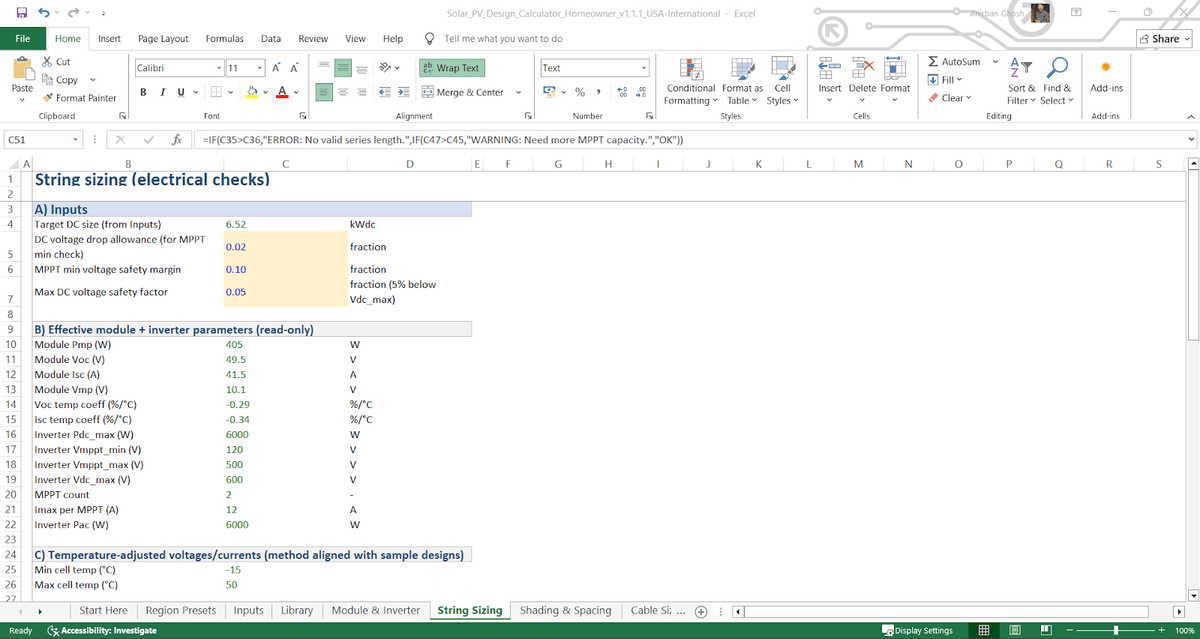The image size is (1200, 639).
Task: Open Find & Select magnifier icon
Action: (x=1055, y=69)
